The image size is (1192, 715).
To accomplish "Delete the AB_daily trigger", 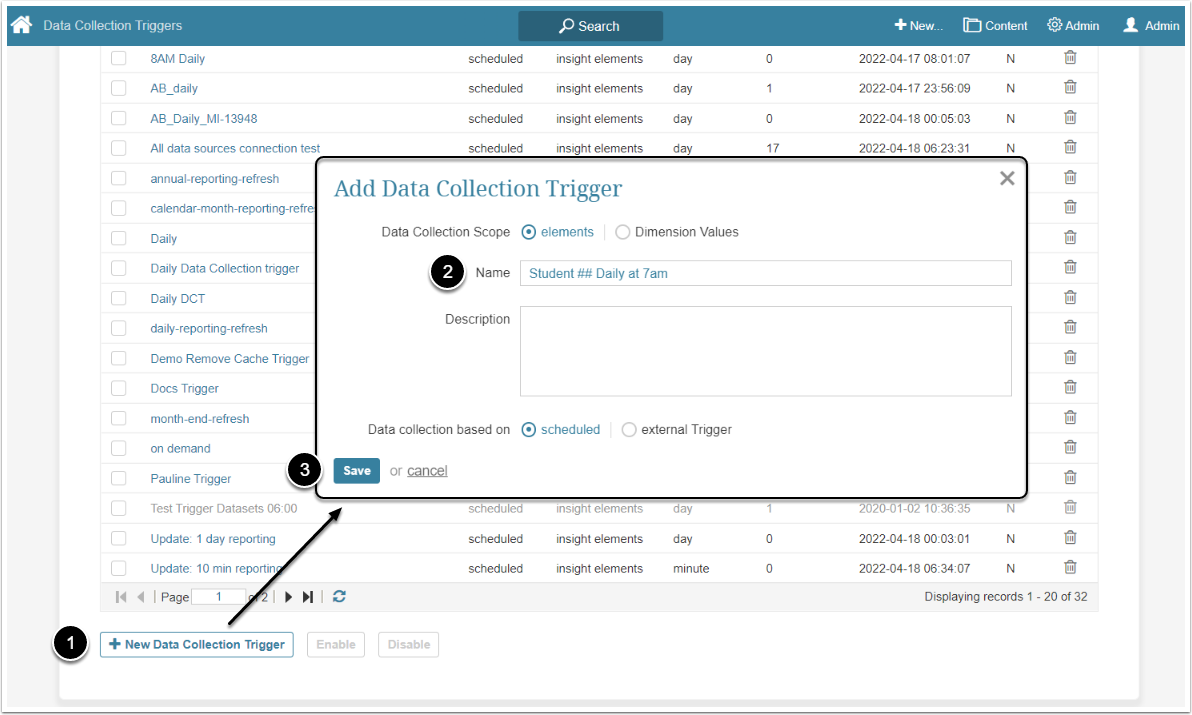I will coord(1070,87).
